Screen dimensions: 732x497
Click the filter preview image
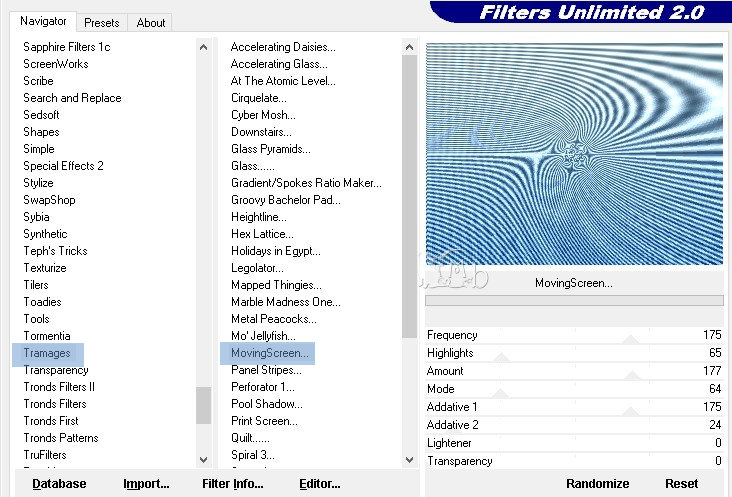574,154
